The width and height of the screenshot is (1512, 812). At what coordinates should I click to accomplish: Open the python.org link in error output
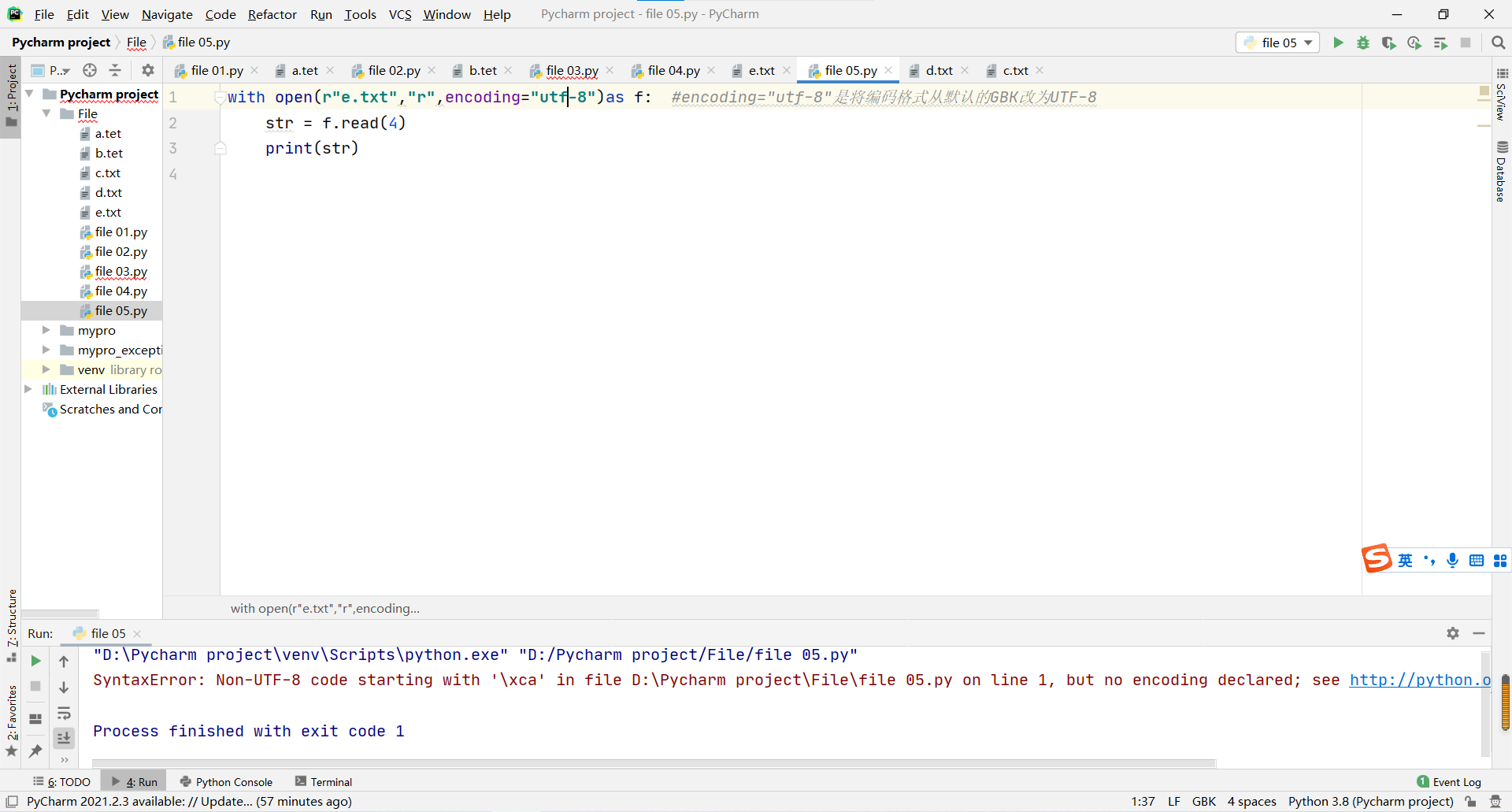pos(1419,680)
